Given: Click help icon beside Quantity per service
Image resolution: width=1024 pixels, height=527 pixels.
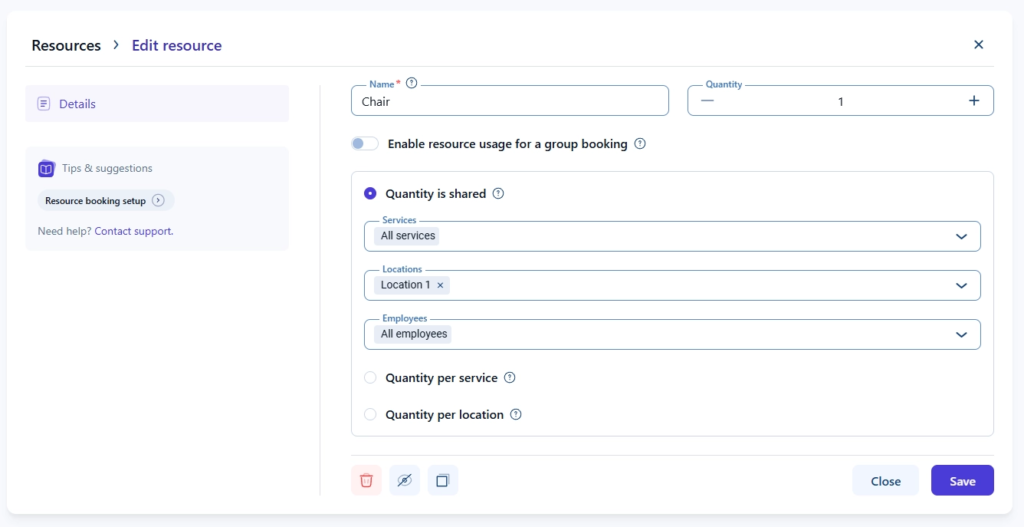Looking at the screenshot, I should pyautogui.click(x=510, y=378).
